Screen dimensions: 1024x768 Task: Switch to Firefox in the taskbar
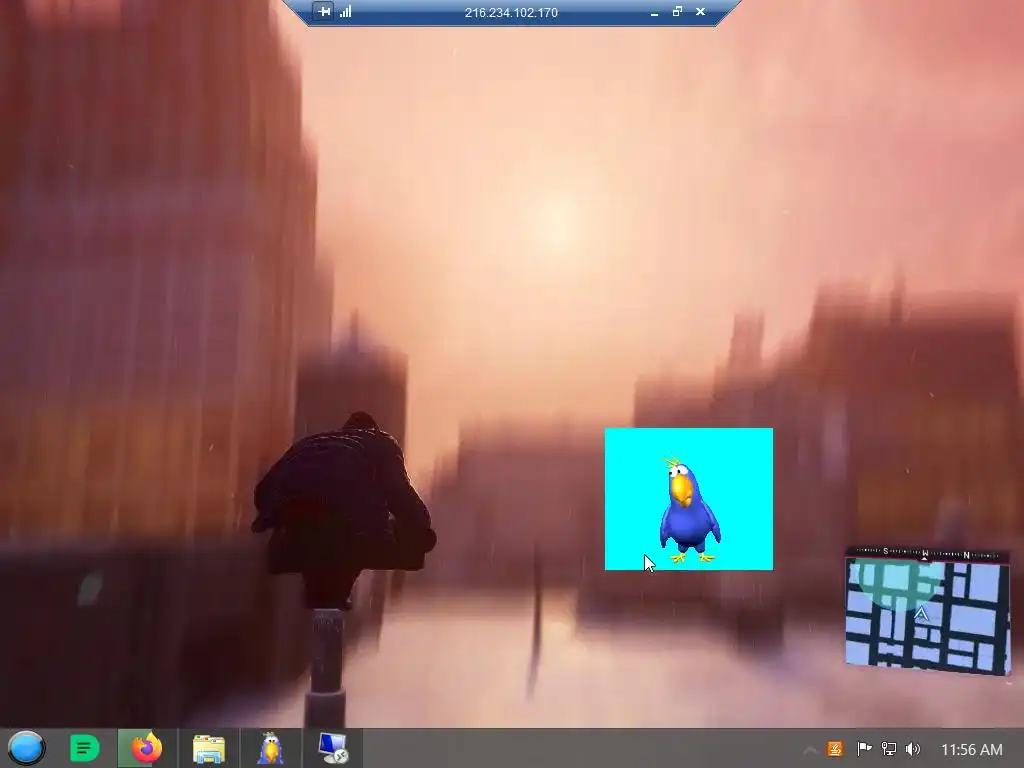click(x=147, y=748)
